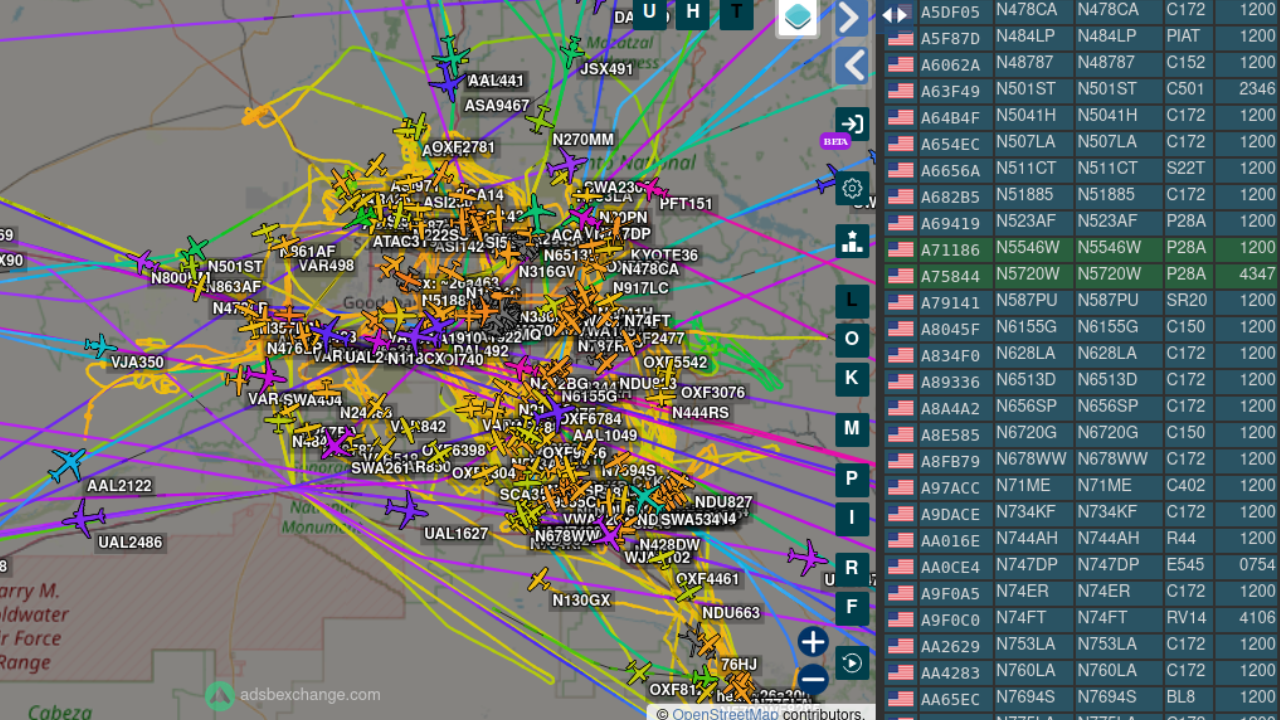The width and height of the screenshot is (1280, 720).
Task: Select the N74ER table row
Action: (x=1082, y=592)
